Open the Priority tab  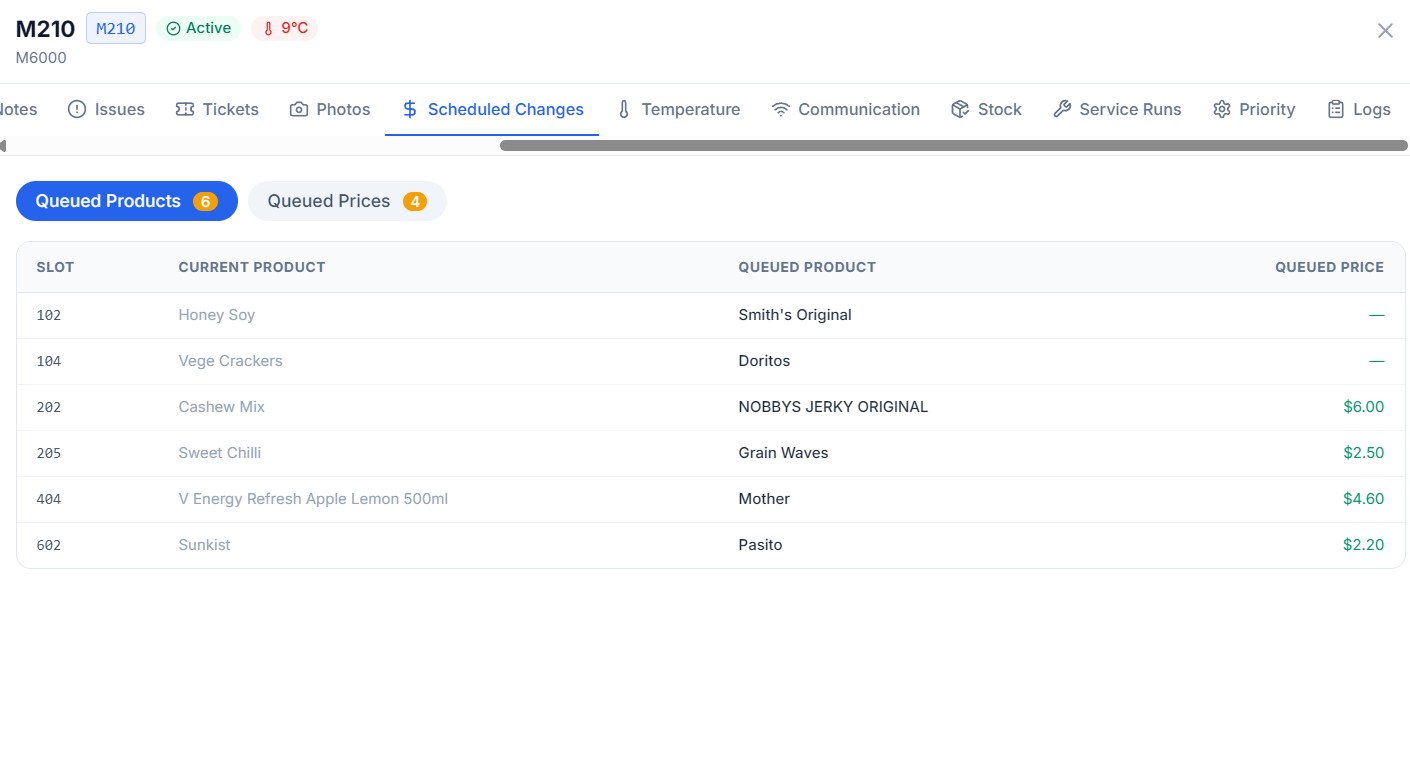1254,109
